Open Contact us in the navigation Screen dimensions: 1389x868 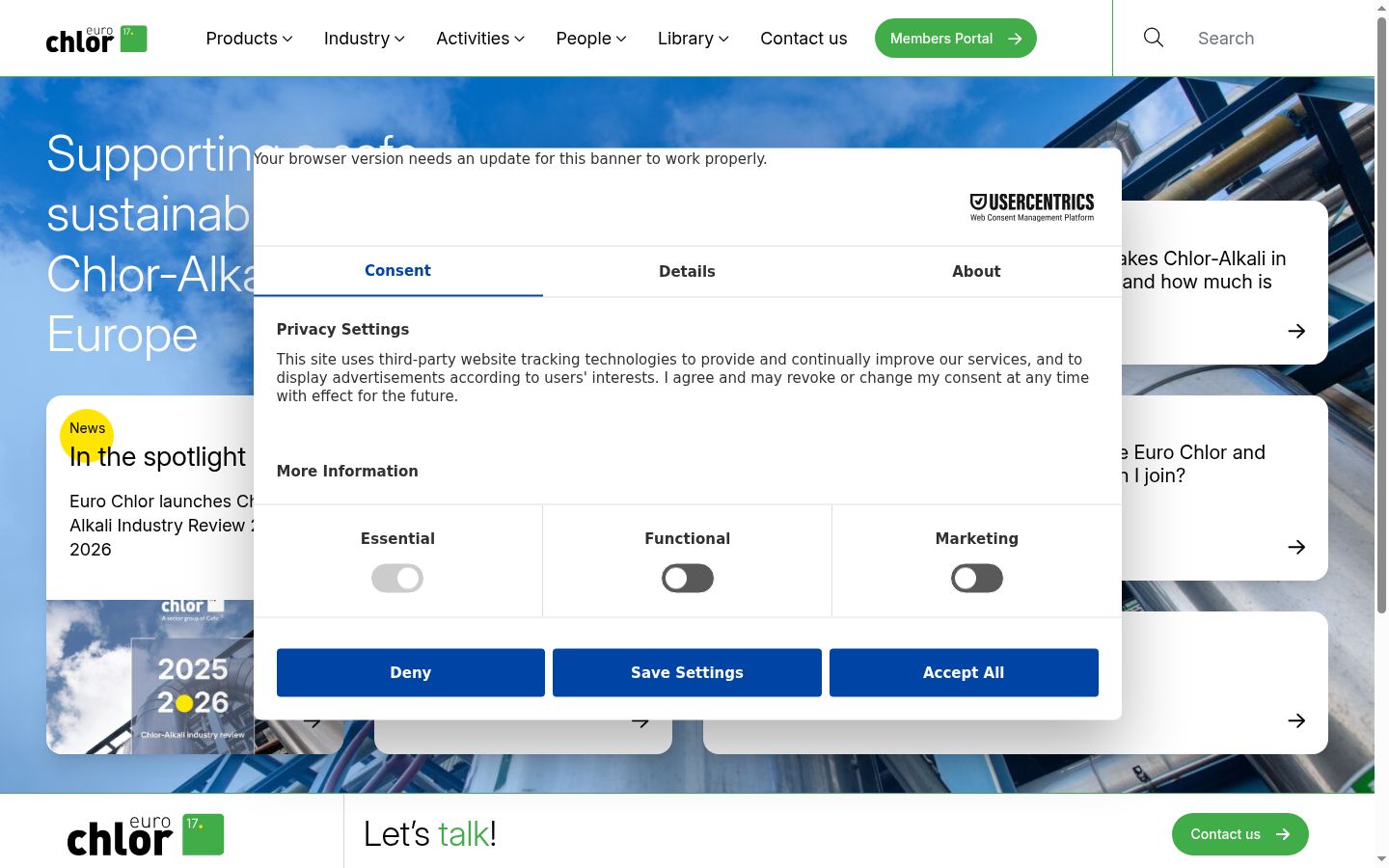803,39
